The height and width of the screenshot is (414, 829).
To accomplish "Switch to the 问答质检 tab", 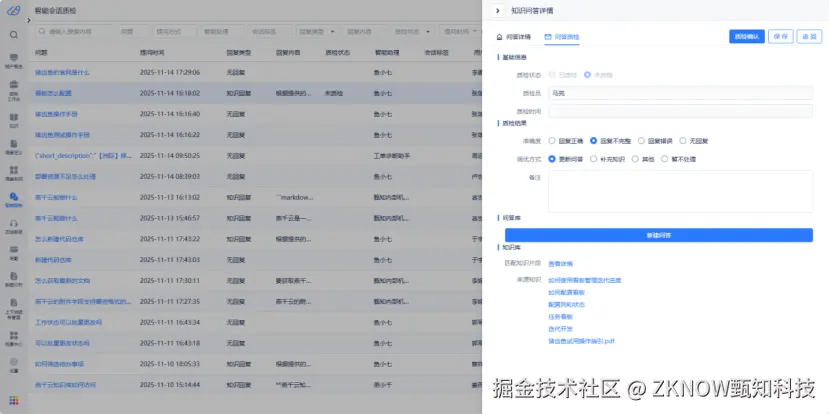I will coord(561,37).
